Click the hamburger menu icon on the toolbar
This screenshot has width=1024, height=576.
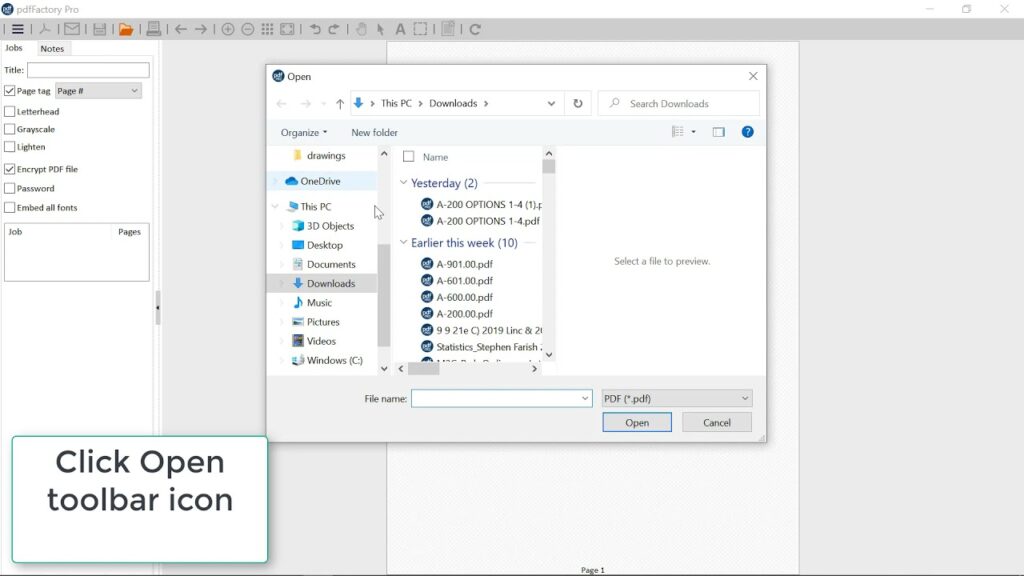tap(17, 29)
